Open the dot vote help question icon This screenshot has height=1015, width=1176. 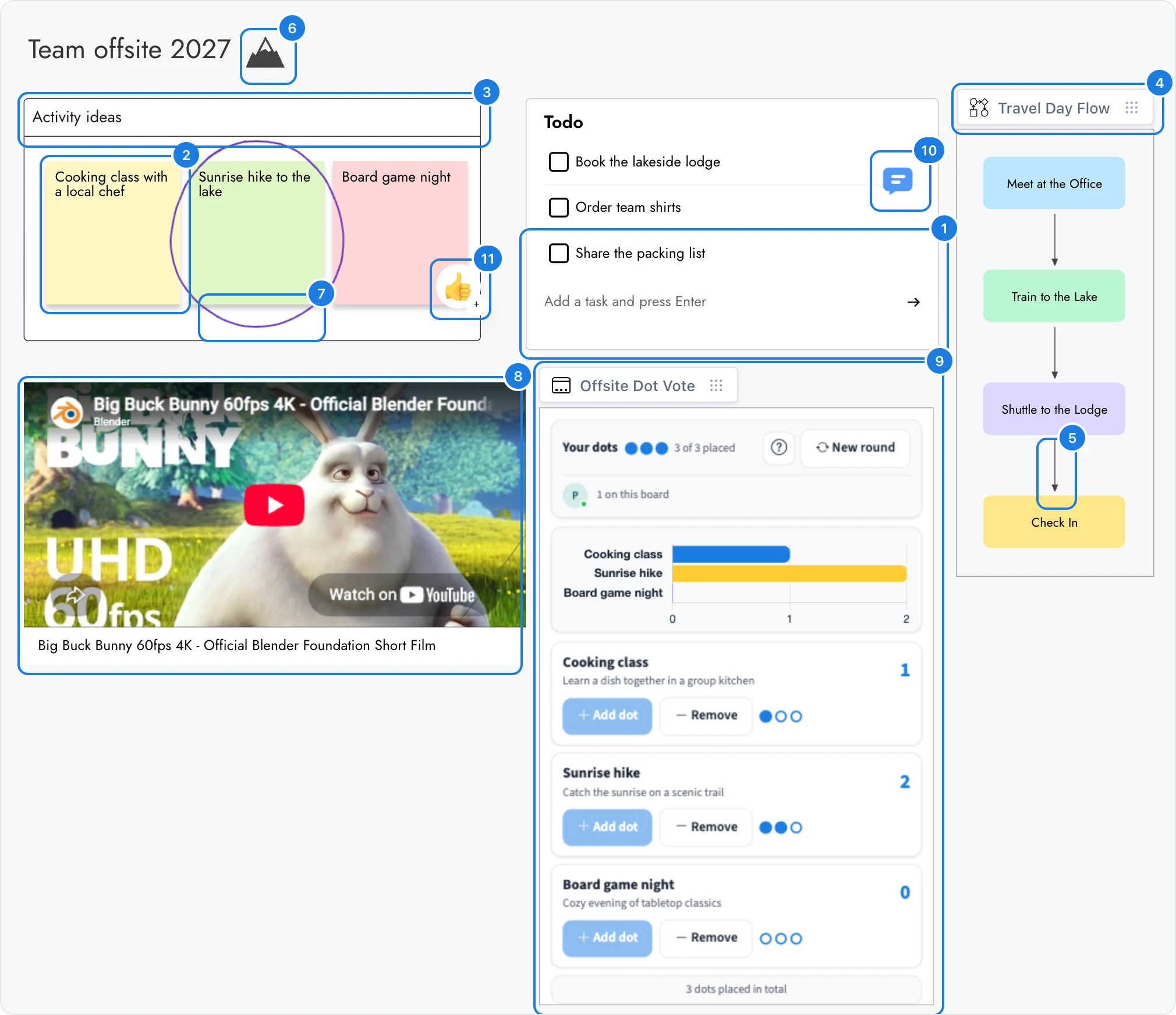(778, 447)
